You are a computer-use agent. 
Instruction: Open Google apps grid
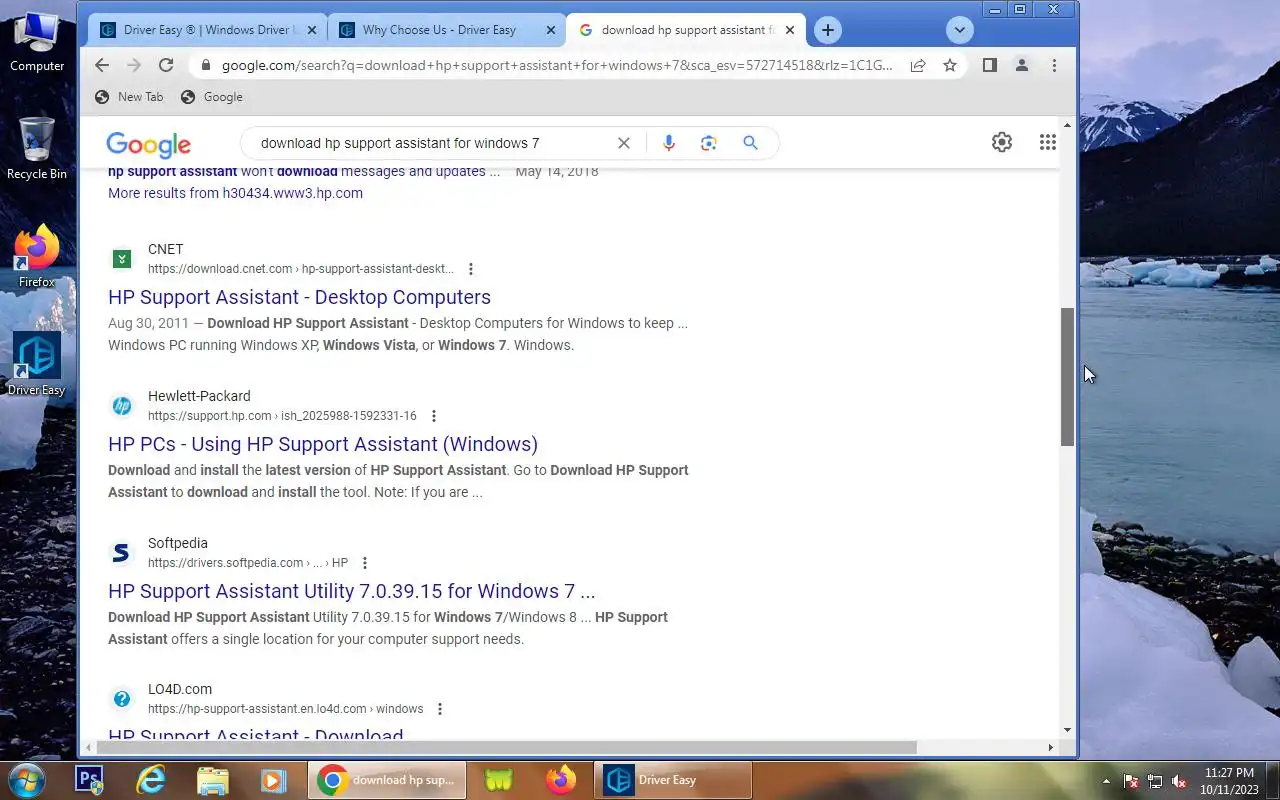[1047, 142]
